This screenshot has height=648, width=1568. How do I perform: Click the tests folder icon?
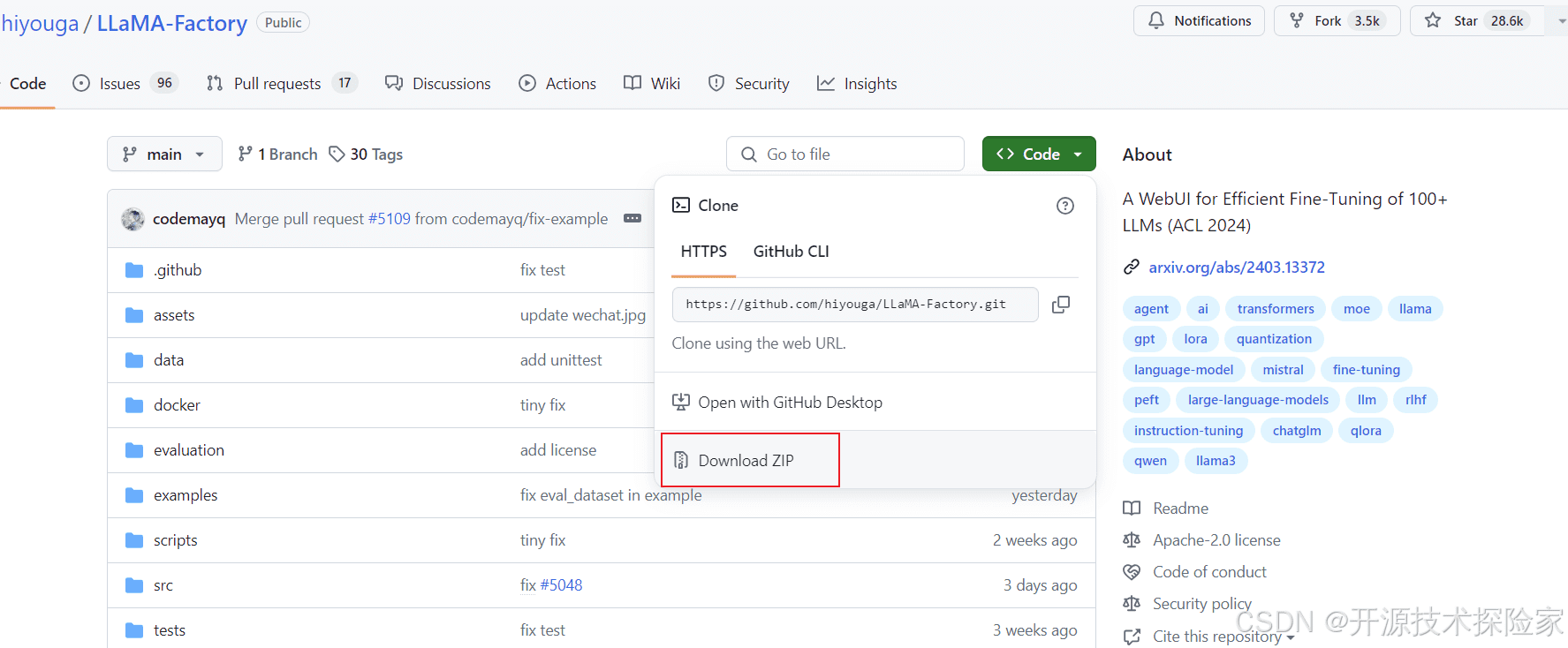pyautogui.click(x=134, y=630)
